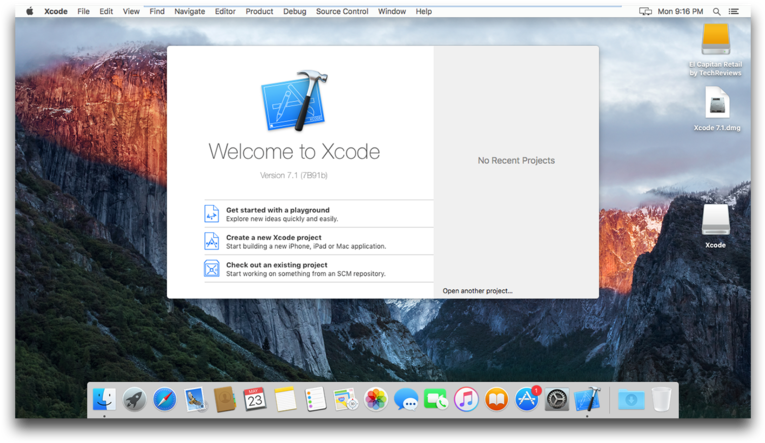The width and height of the screenshot is (765, 443).
Task: Open Messages speech bubble icon
Action: click(406, 400)
